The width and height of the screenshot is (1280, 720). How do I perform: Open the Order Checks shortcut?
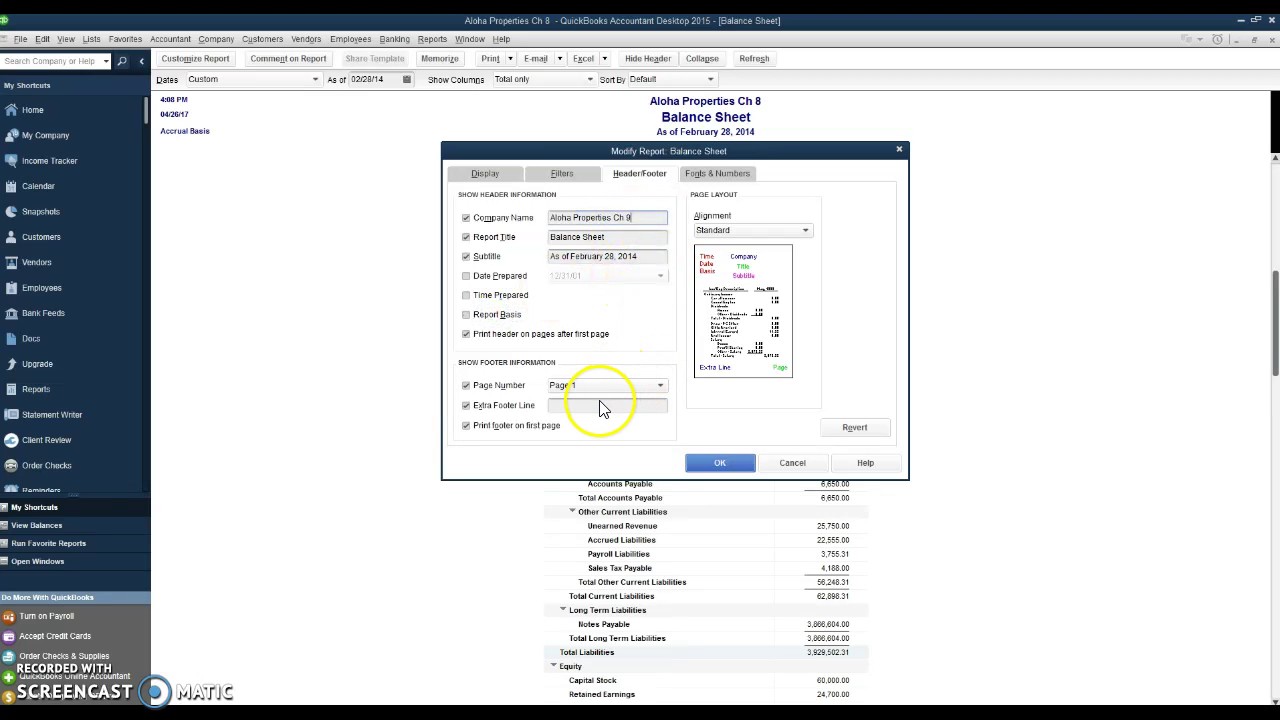tap(46, 466)
